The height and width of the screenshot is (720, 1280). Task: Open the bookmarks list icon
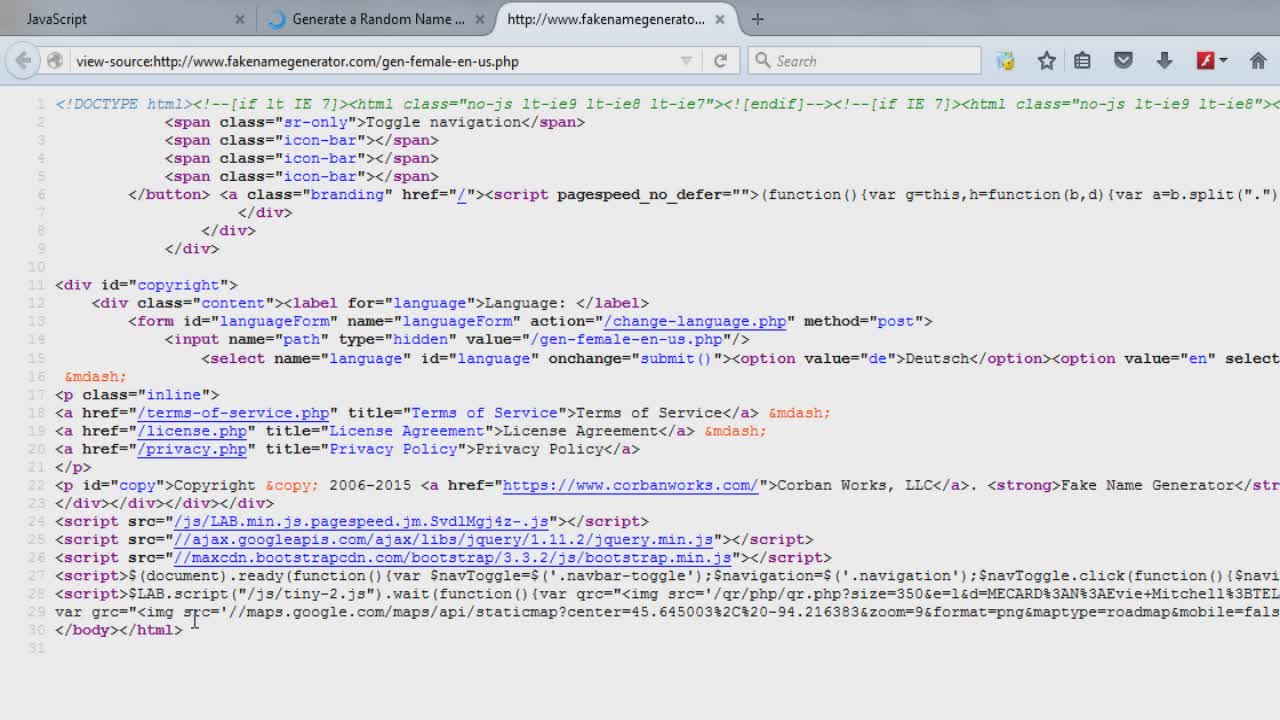tap(1082, 61)
